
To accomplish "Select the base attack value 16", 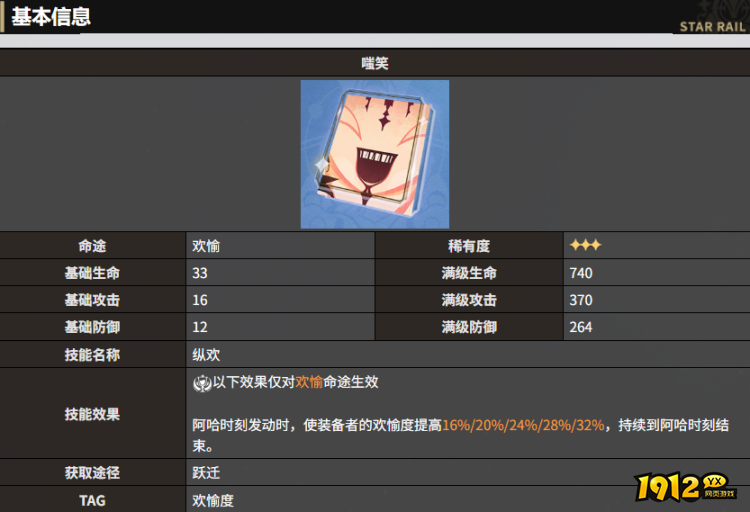I will (200, 300).
